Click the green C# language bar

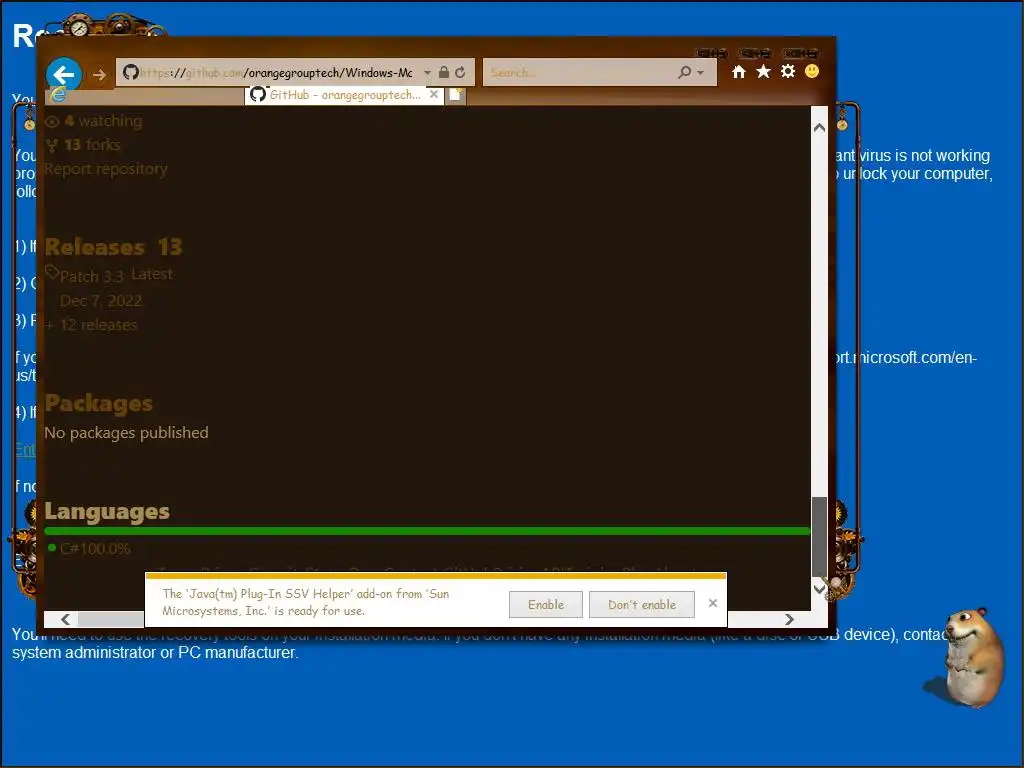tap(427, 531)
